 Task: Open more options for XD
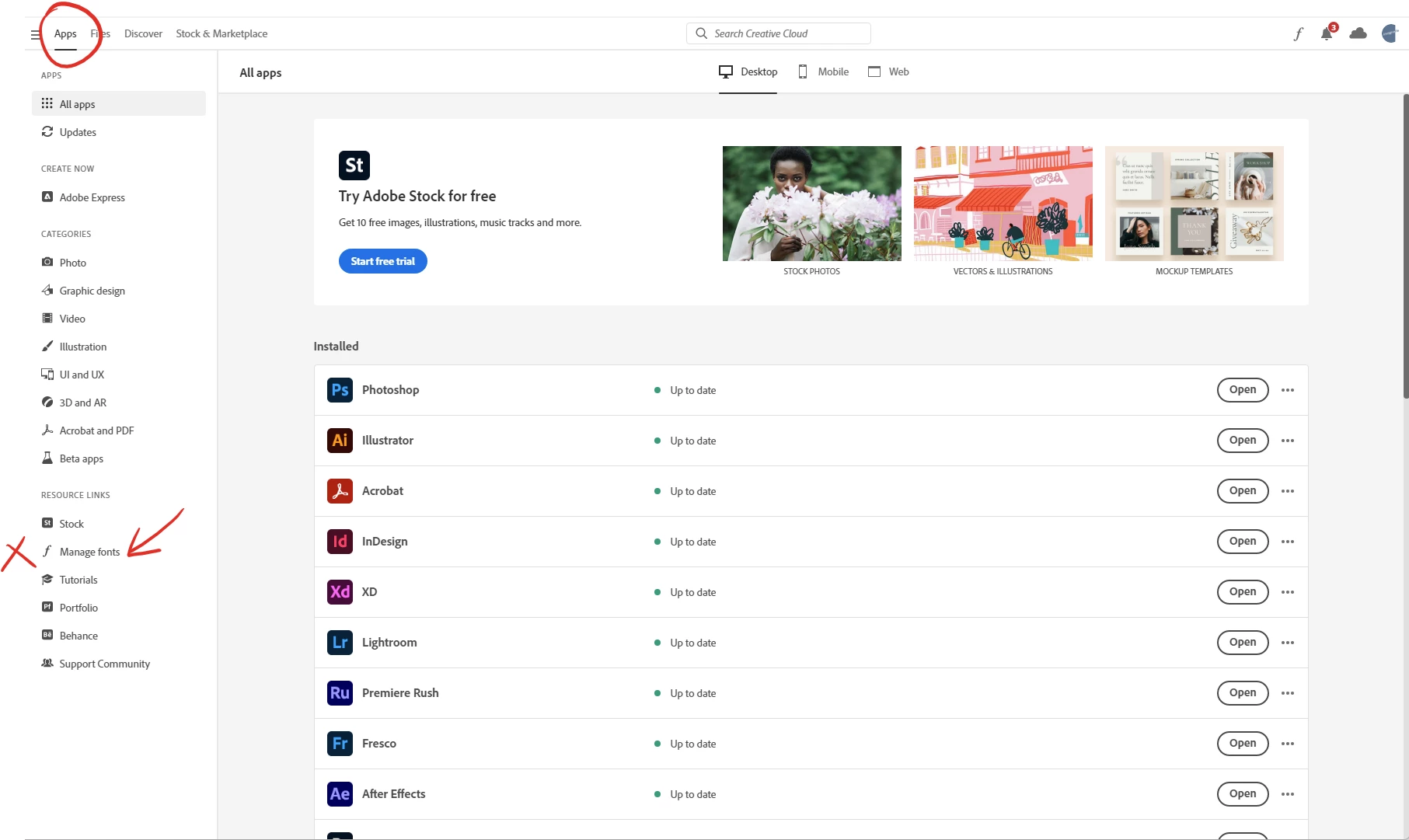click(x=1288, y=592)
